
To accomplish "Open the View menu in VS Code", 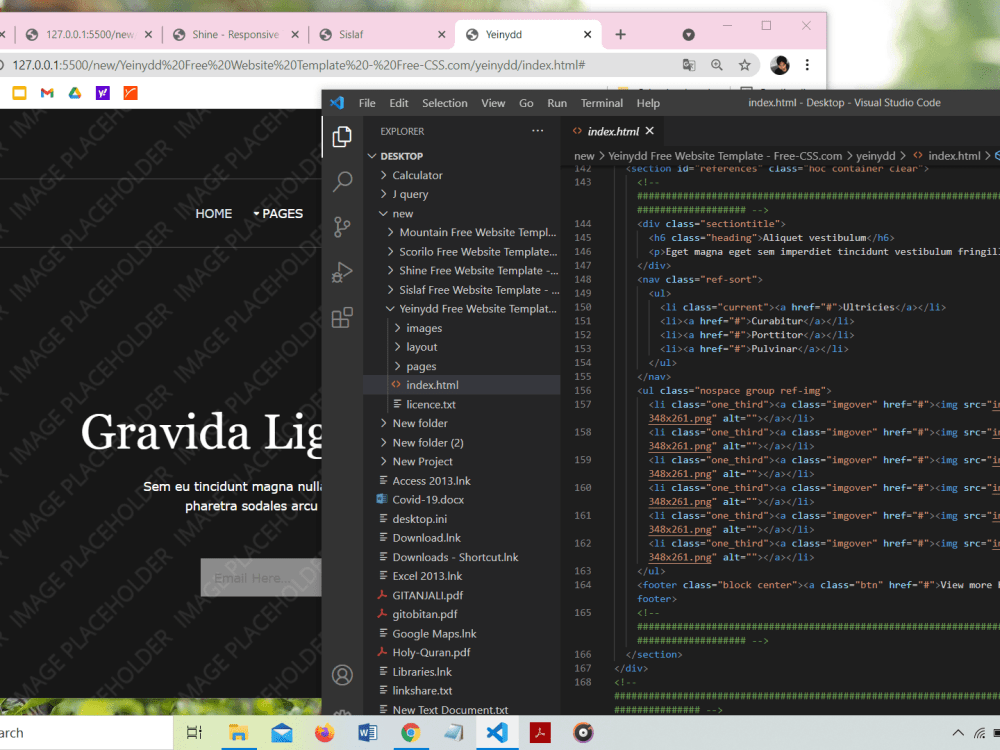I will [493, 103].
